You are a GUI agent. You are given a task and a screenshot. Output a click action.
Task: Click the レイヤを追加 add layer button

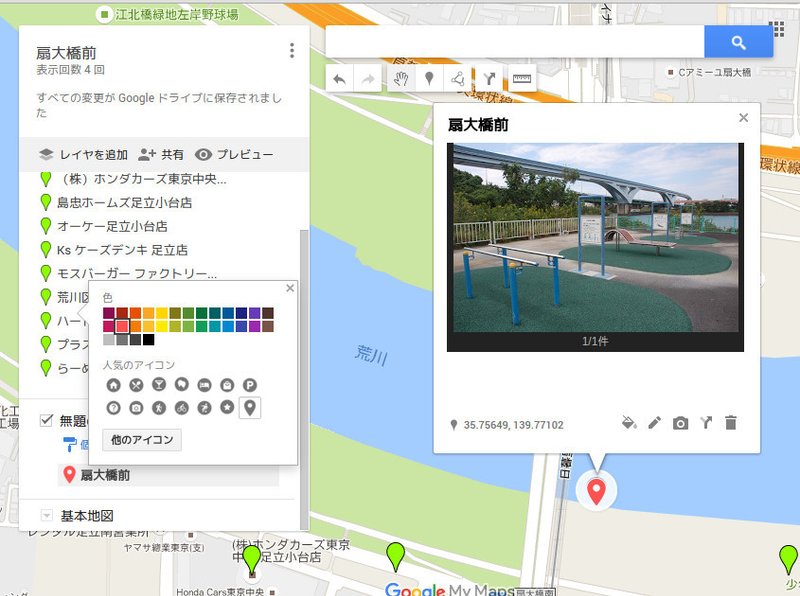(83, 155)
